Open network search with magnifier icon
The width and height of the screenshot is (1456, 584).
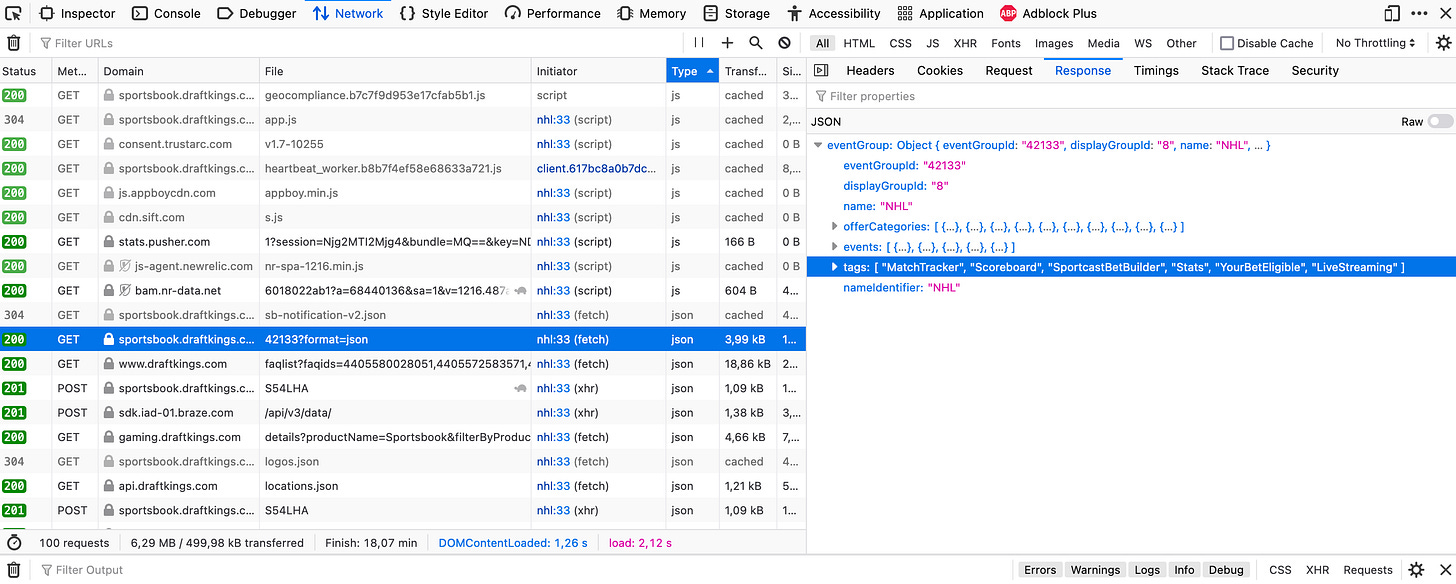click(x=756, y=43)
